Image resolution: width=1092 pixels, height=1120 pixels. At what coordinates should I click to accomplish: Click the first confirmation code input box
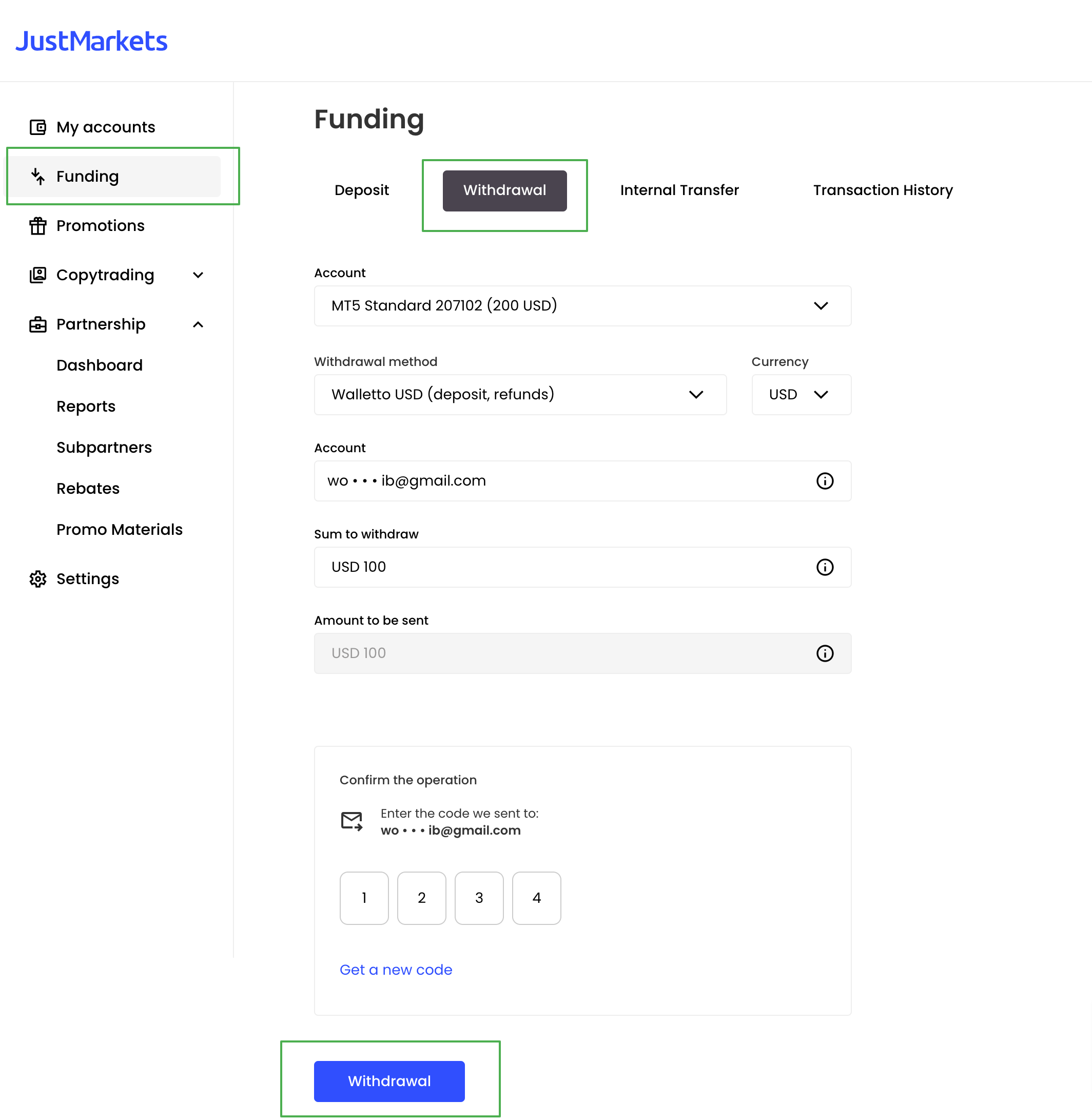coord(364,898)
